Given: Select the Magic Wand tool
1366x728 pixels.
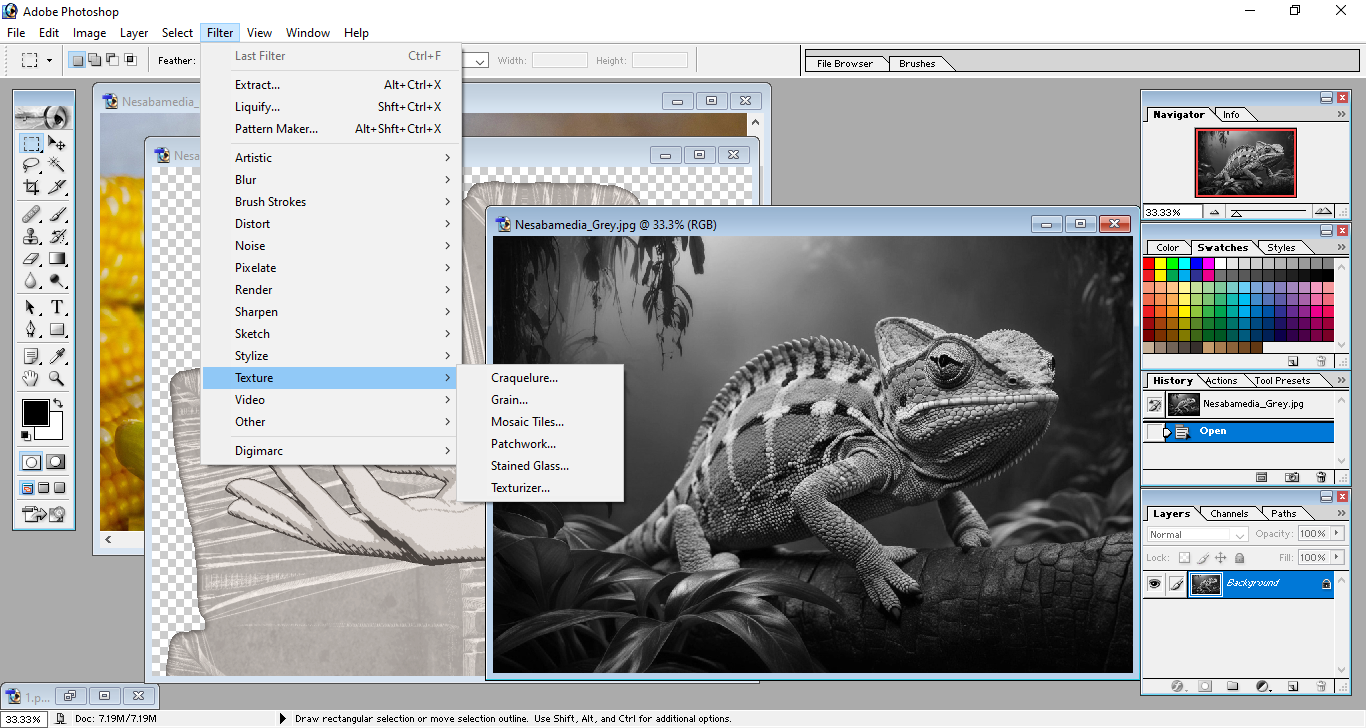Looking at the screenshot, I should click(x=57, y=165).
